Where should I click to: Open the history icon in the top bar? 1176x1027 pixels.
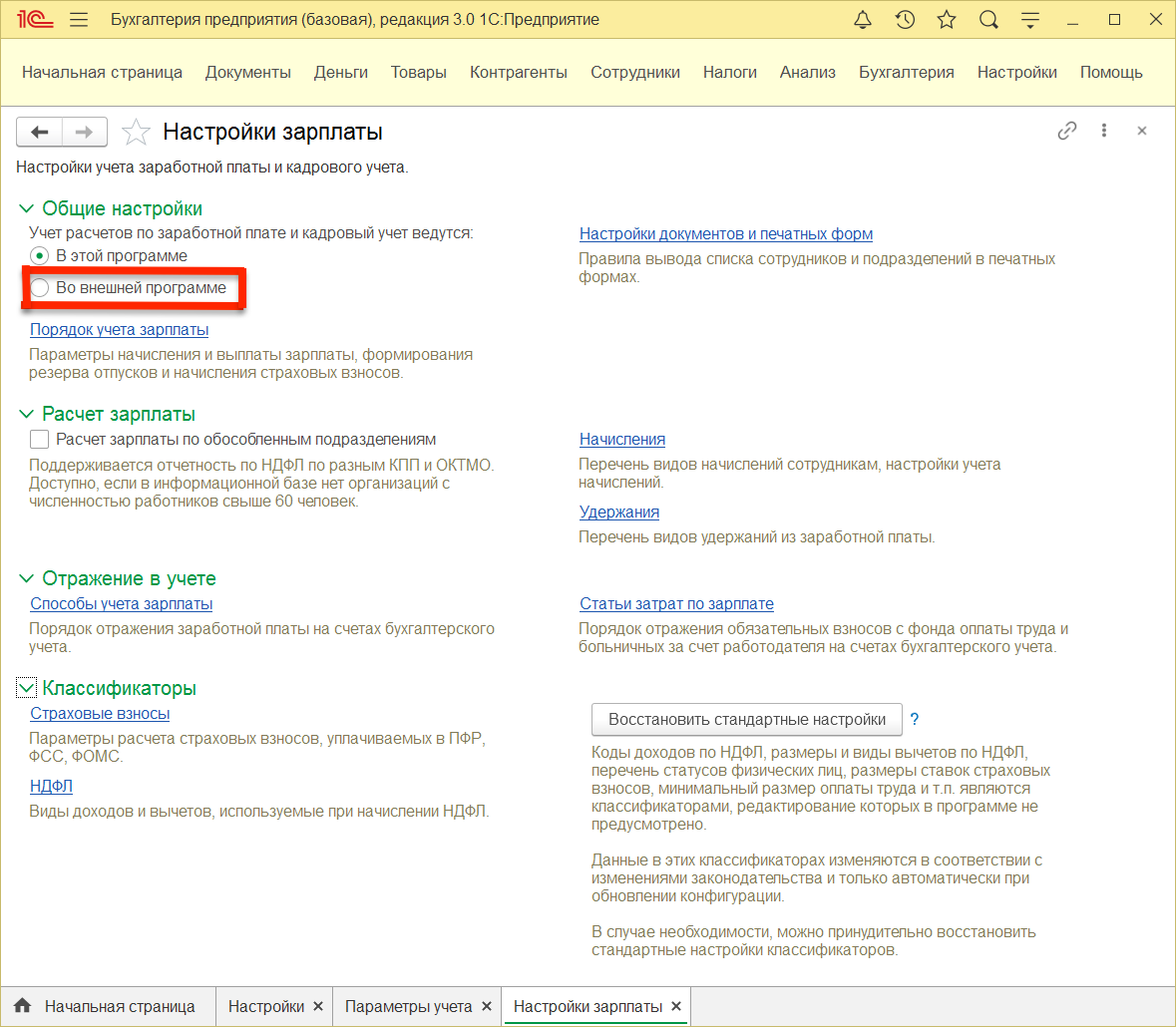(904, 18)
